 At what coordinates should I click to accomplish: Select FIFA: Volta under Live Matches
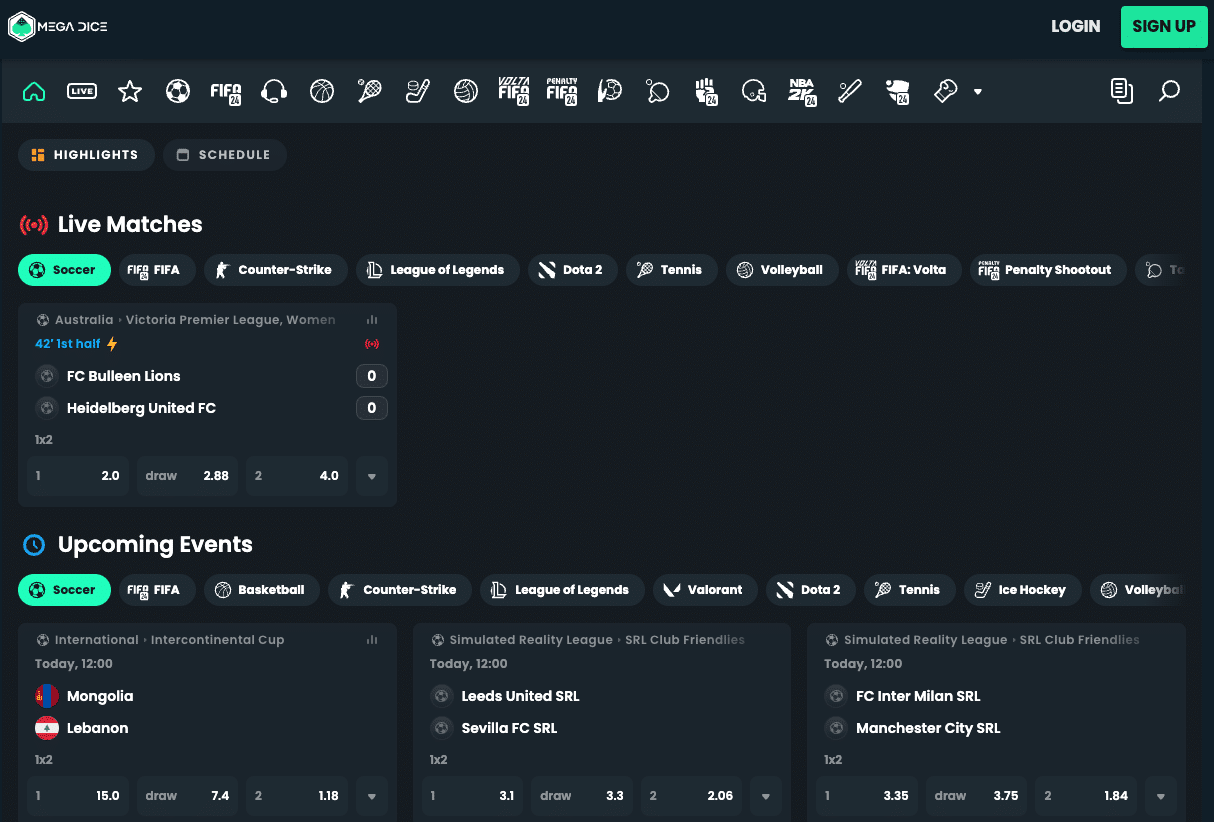[904, 270]
